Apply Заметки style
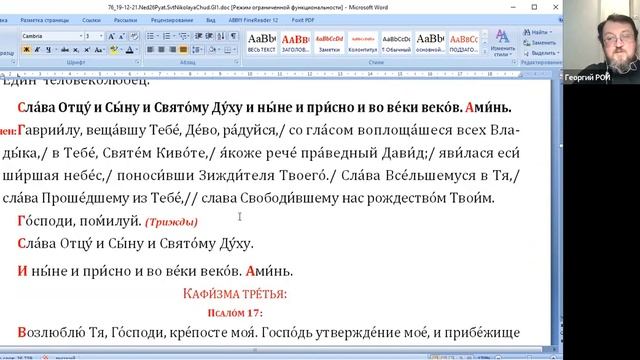 [x=329, y=43]
